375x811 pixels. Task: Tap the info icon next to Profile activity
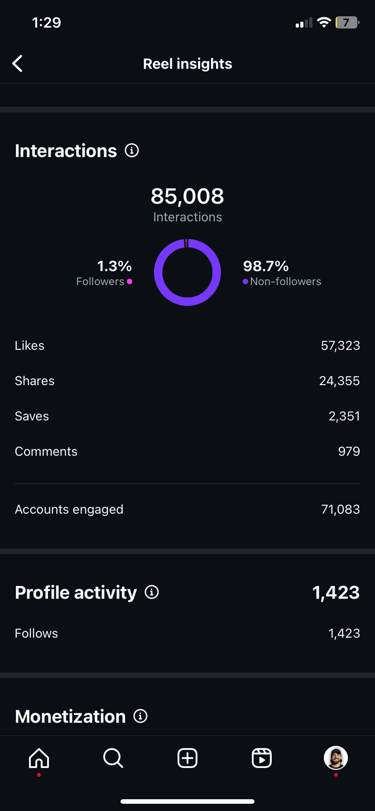click(152, 592)
